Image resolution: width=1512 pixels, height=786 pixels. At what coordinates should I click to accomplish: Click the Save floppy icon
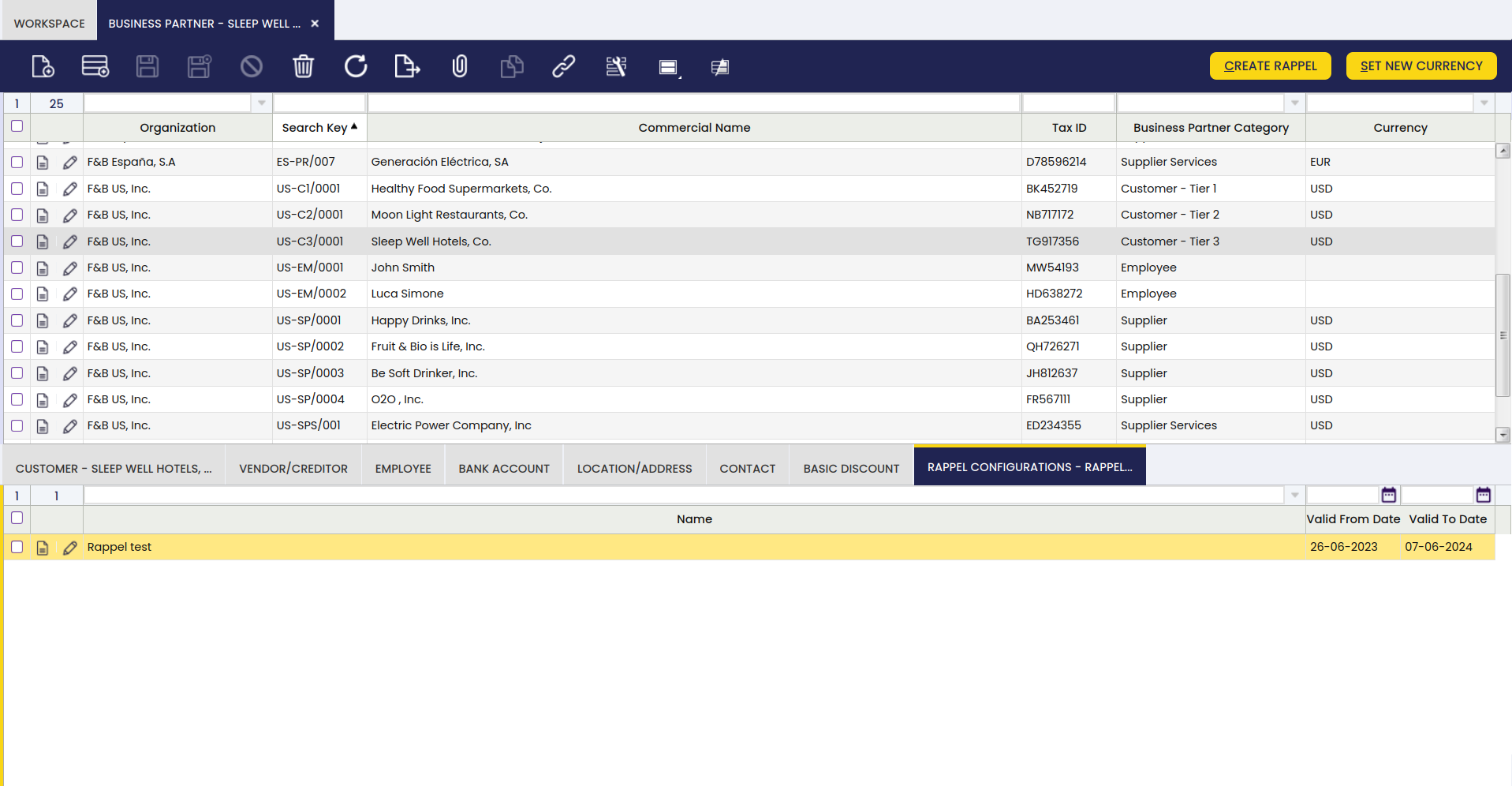[147, 66]
